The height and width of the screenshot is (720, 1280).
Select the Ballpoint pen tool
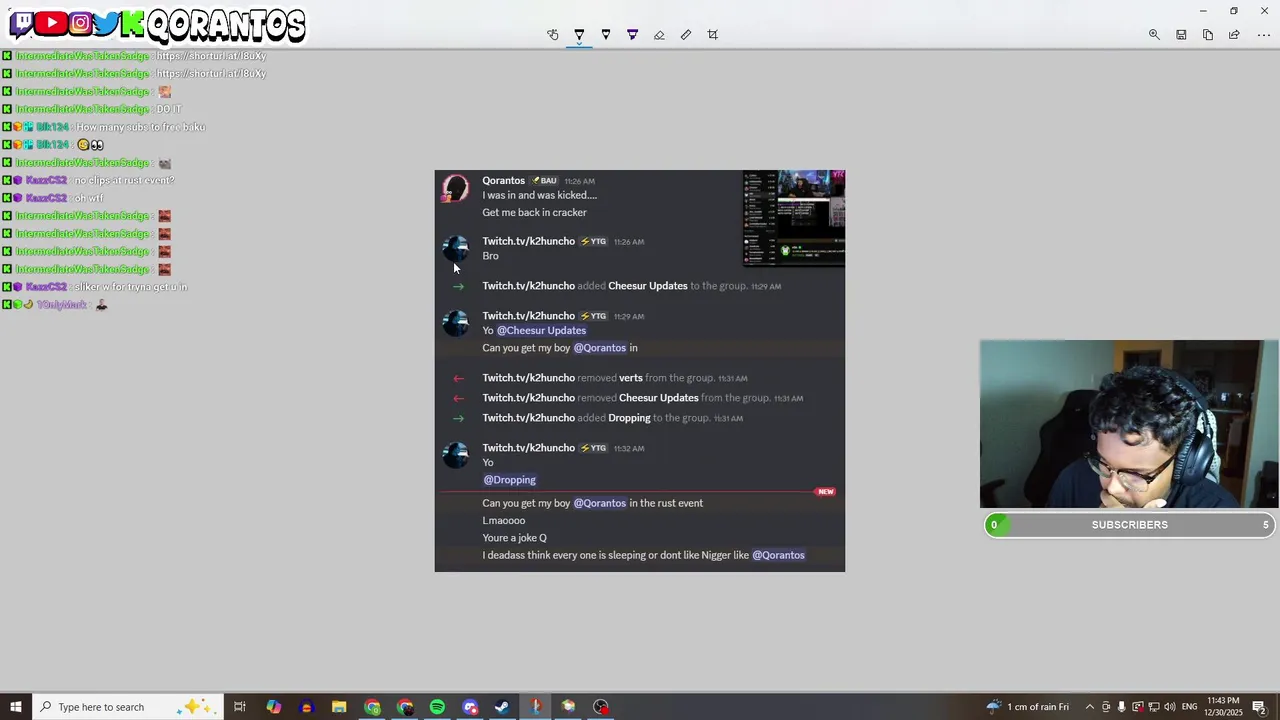(x=579, y=35)
